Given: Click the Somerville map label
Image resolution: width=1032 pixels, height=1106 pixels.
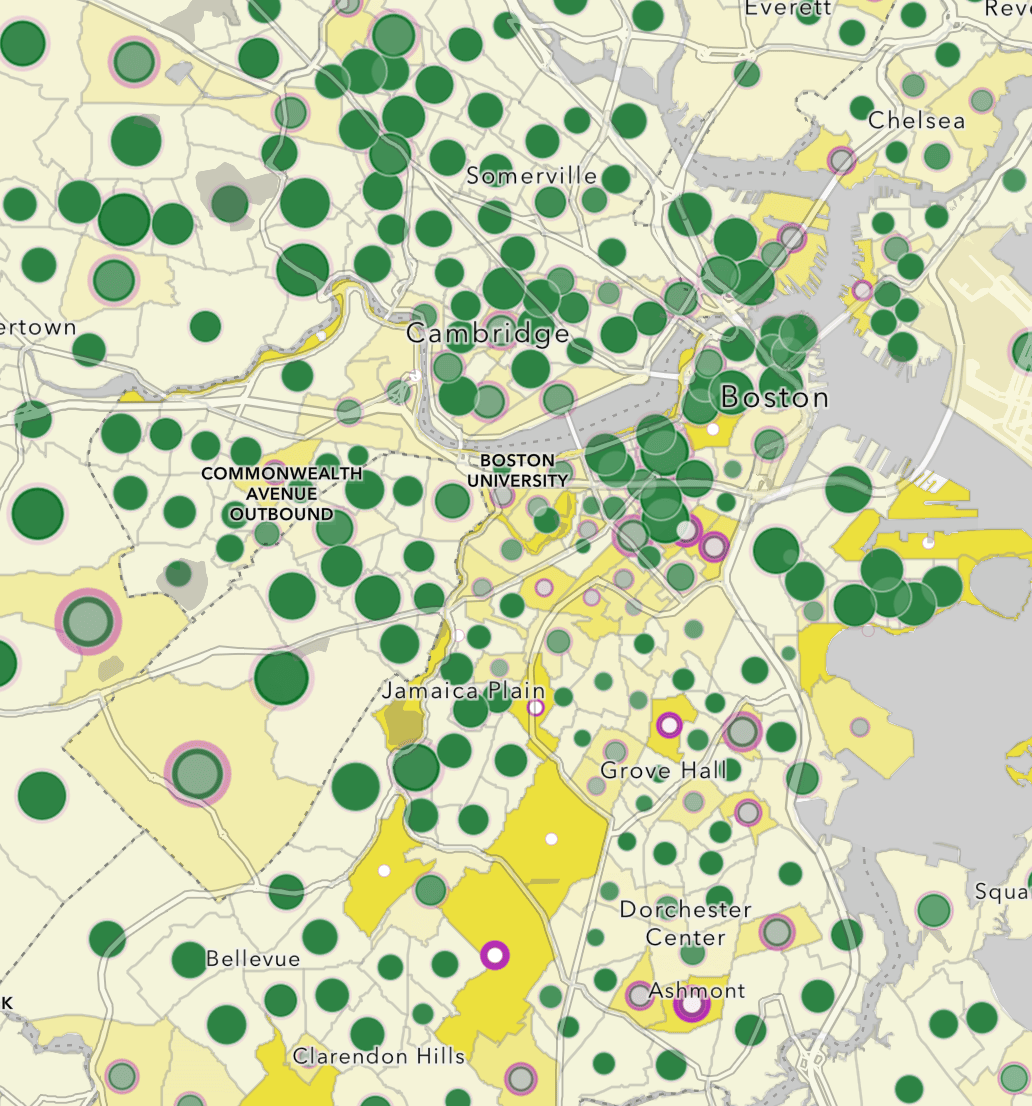Looking at the screenshot, I should point(532,176).
